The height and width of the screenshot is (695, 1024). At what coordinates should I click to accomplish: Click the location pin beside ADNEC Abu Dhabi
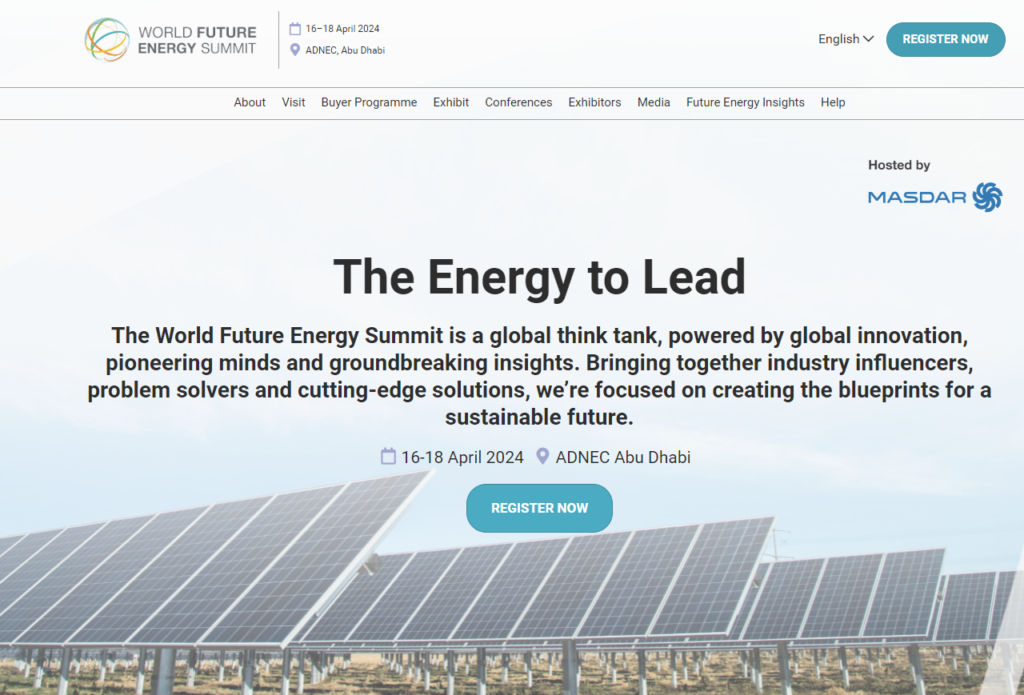(543, 457)
